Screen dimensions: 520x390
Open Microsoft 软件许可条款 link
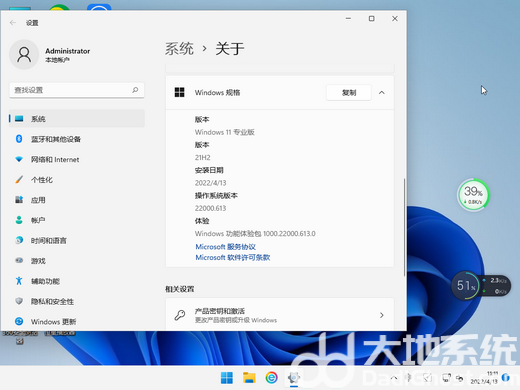(x=233, y=258)
